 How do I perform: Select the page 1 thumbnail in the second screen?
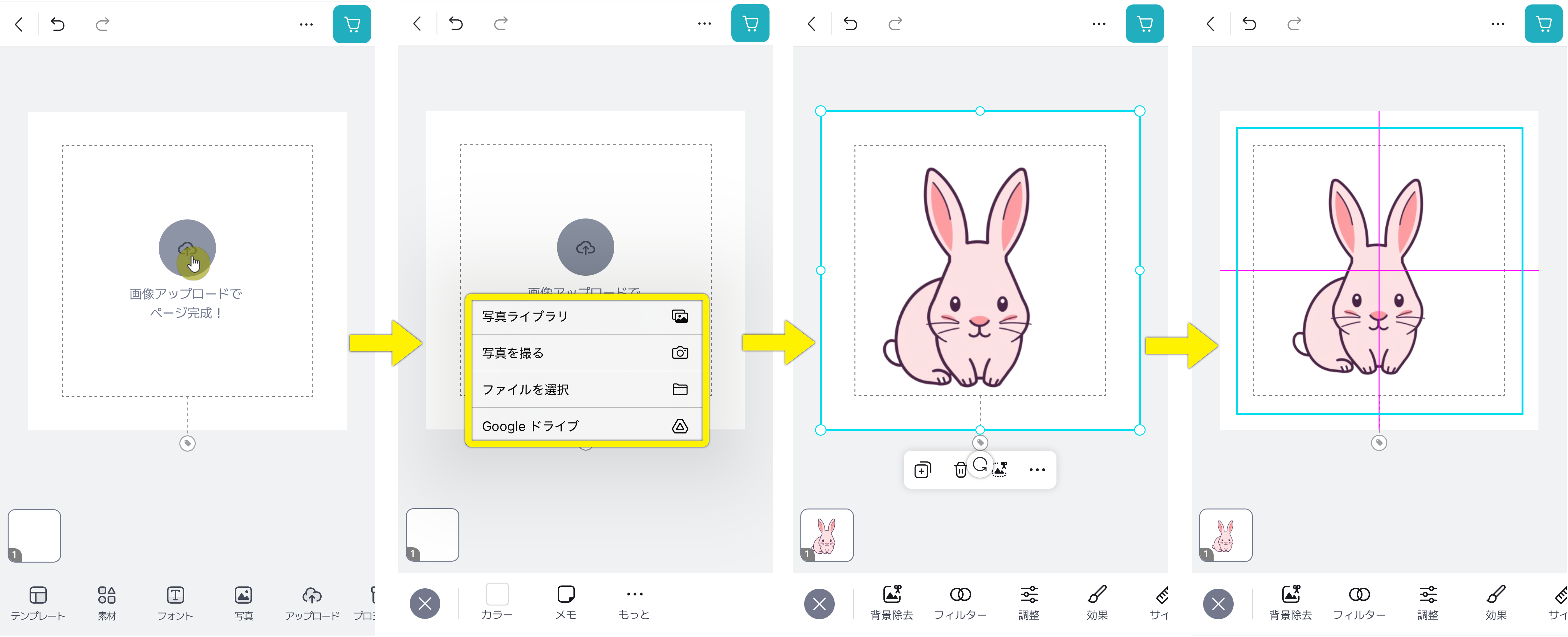pyautogui.click(x=432, y=535)
